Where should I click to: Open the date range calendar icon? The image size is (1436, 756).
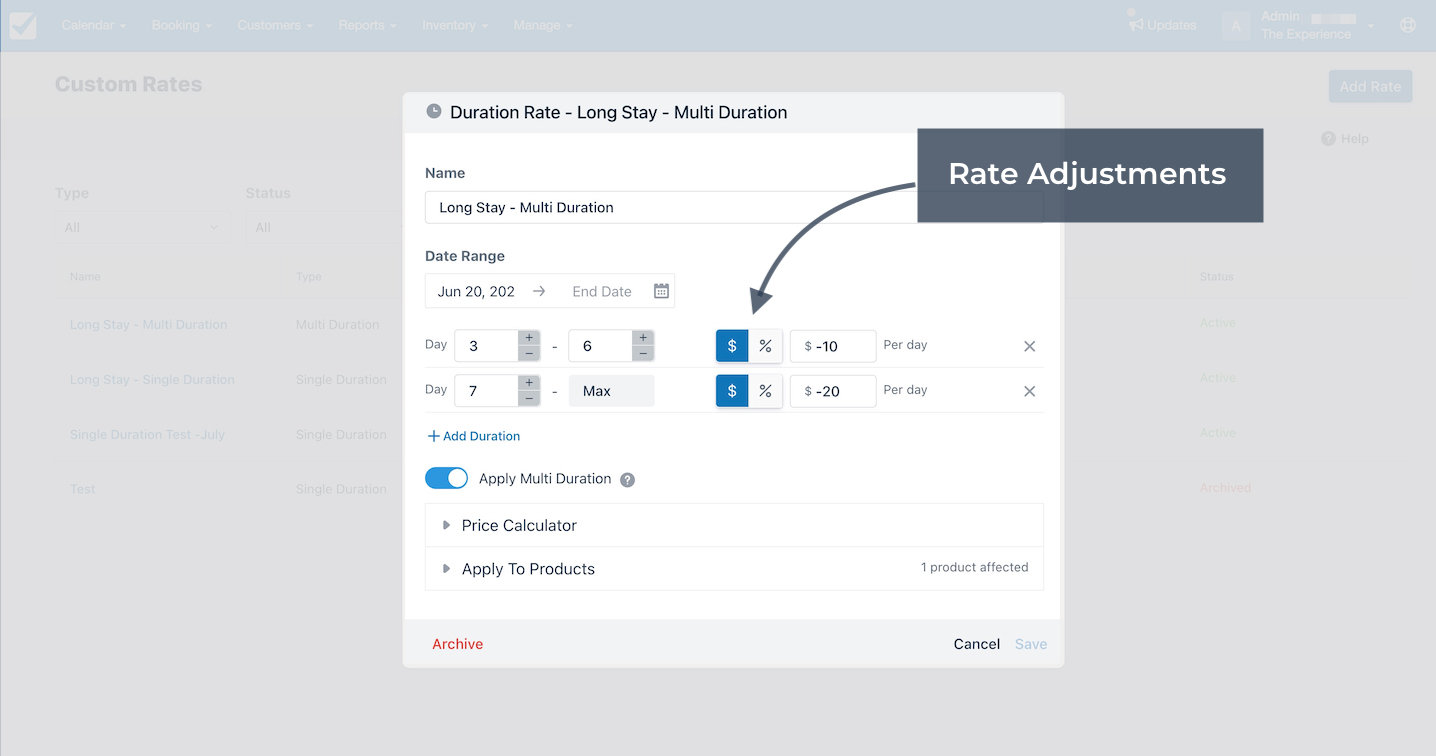pyautogui.click(x=661, y=291)
